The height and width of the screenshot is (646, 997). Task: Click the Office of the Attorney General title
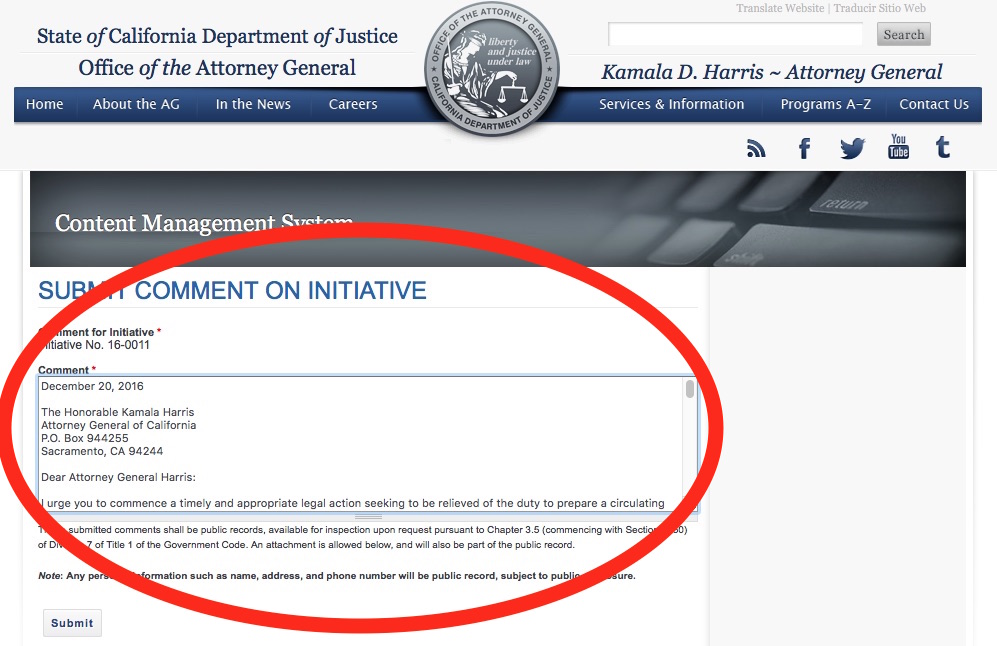pyautogui.click(x=217, y=68)
